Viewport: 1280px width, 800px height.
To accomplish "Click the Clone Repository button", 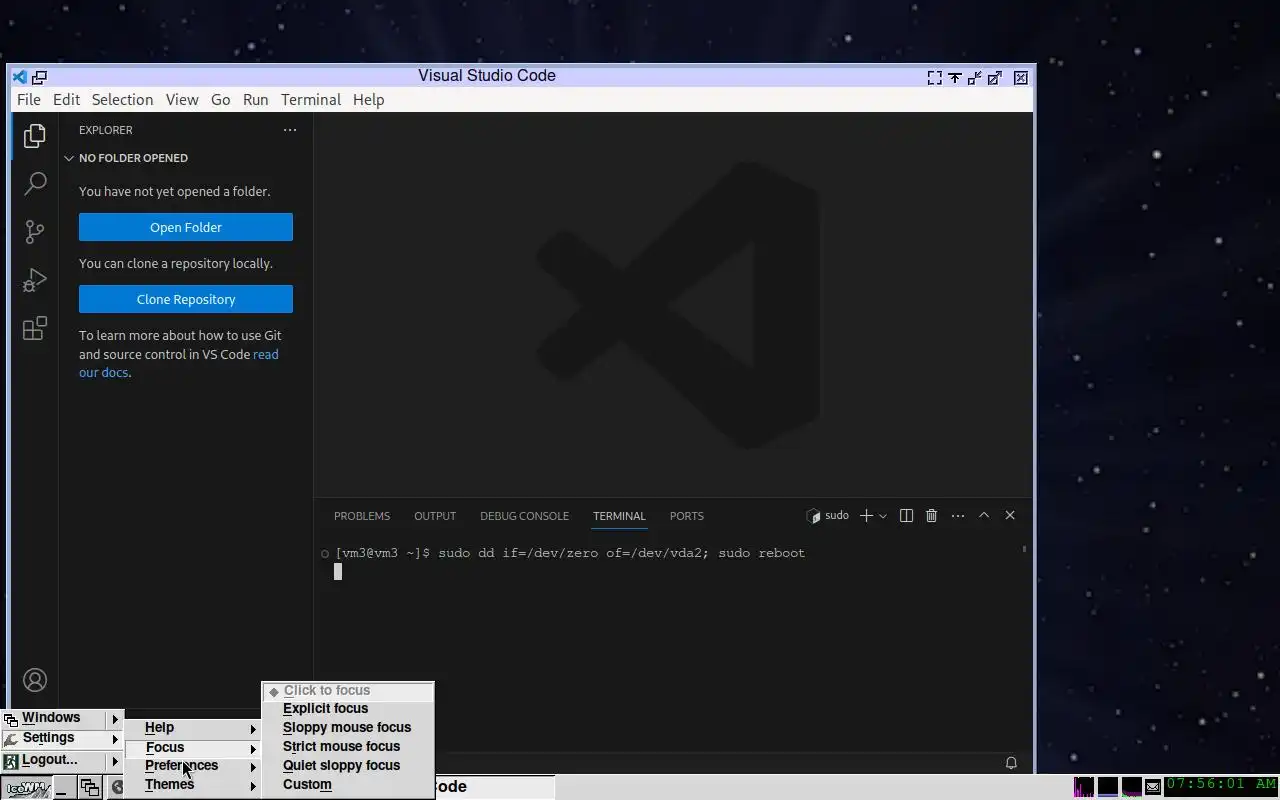I will tap(186, 299).
